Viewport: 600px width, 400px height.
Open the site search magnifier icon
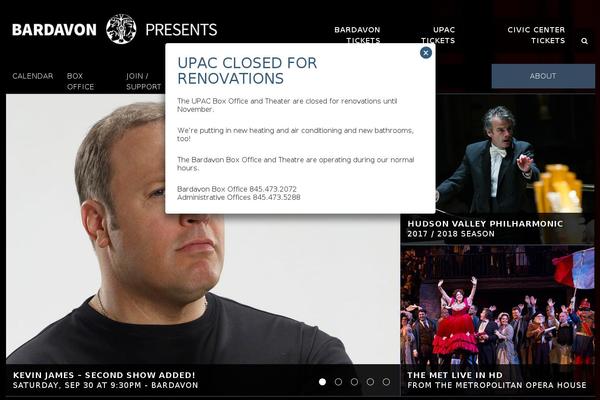(584, 41)
